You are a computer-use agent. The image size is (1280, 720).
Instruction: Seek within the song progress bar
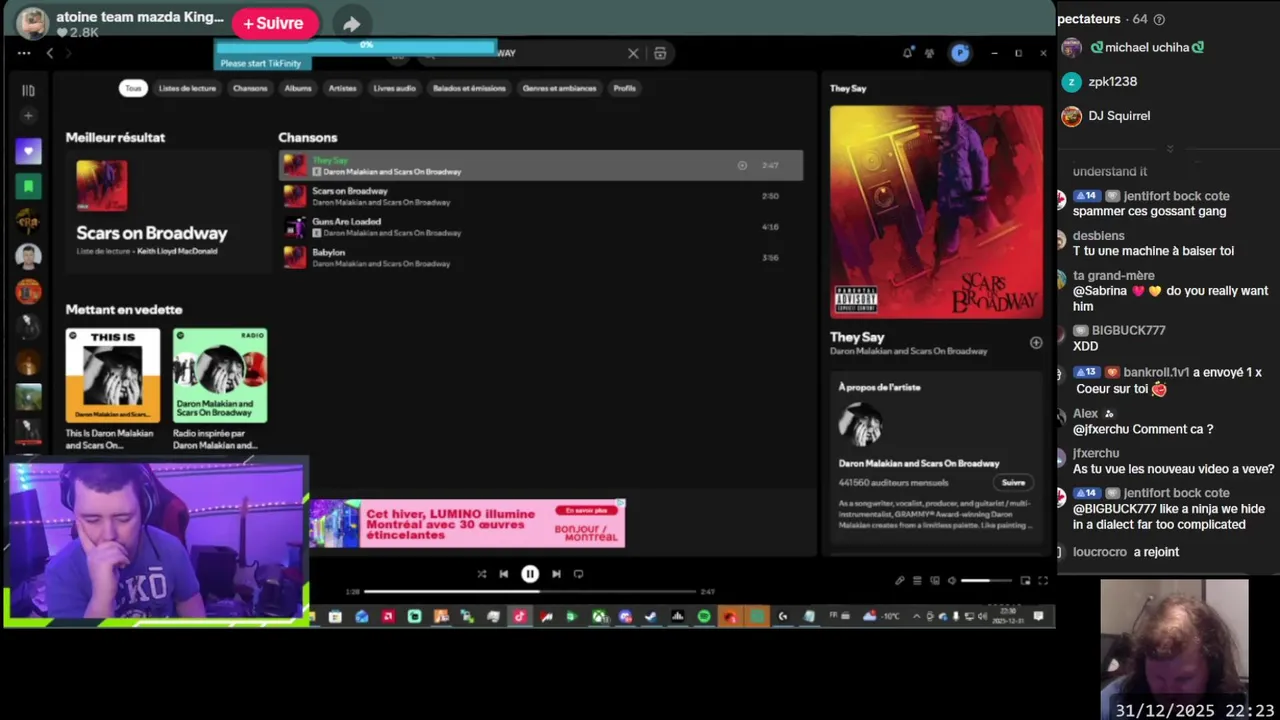(x=531, y=592)
